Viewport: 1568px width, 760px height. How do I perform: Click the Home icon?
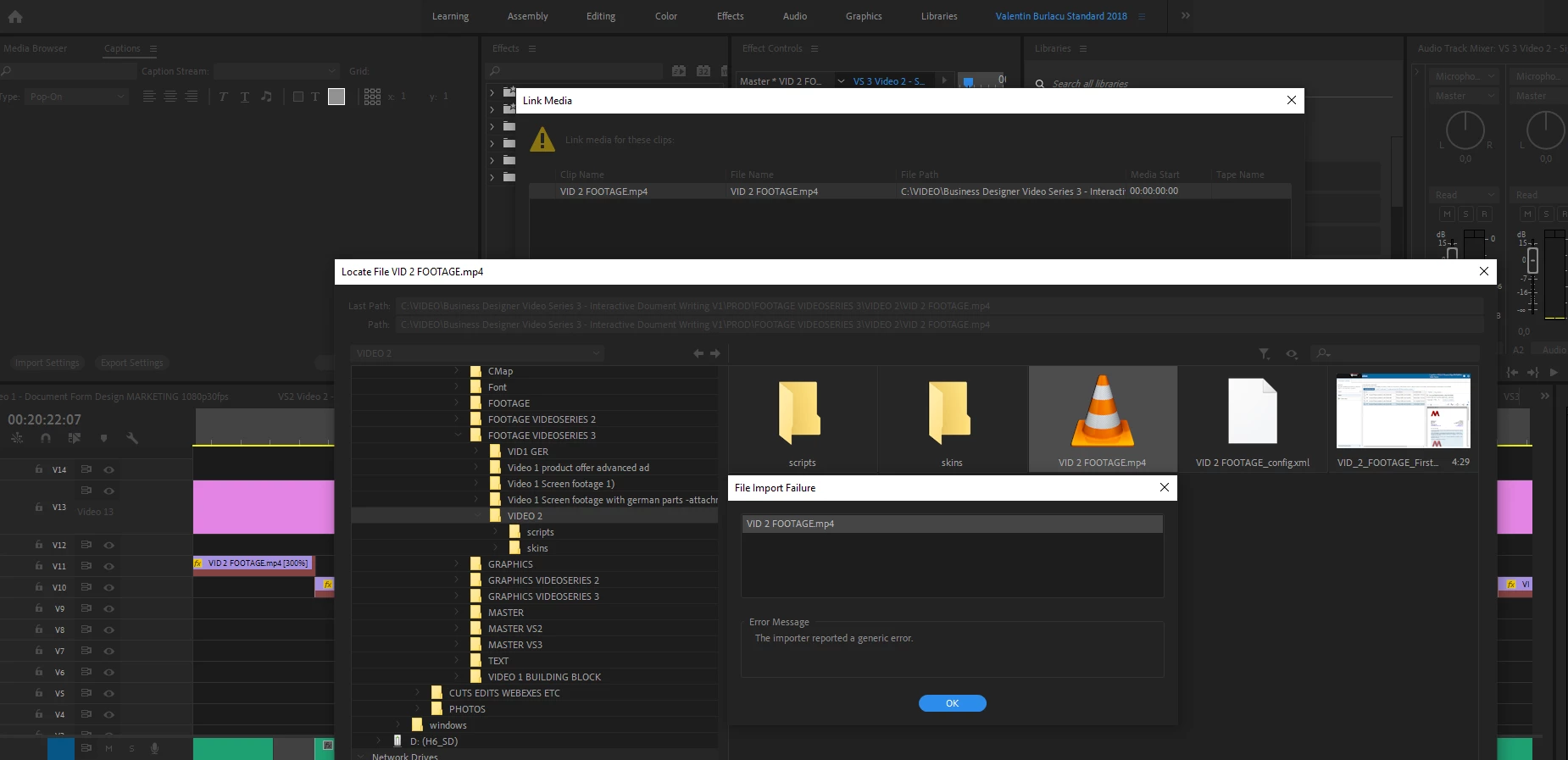(x=15, y=16)
